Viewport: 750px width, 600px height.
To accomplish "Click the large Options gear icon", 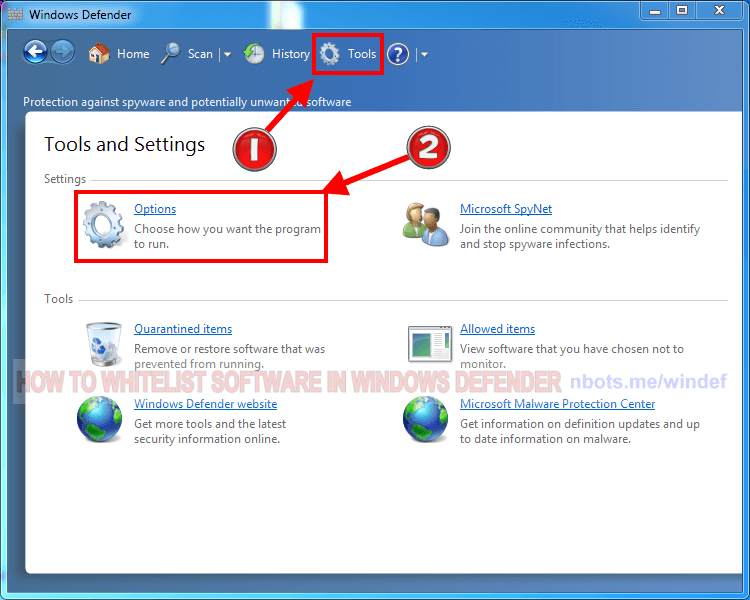I will coord(103,225).
